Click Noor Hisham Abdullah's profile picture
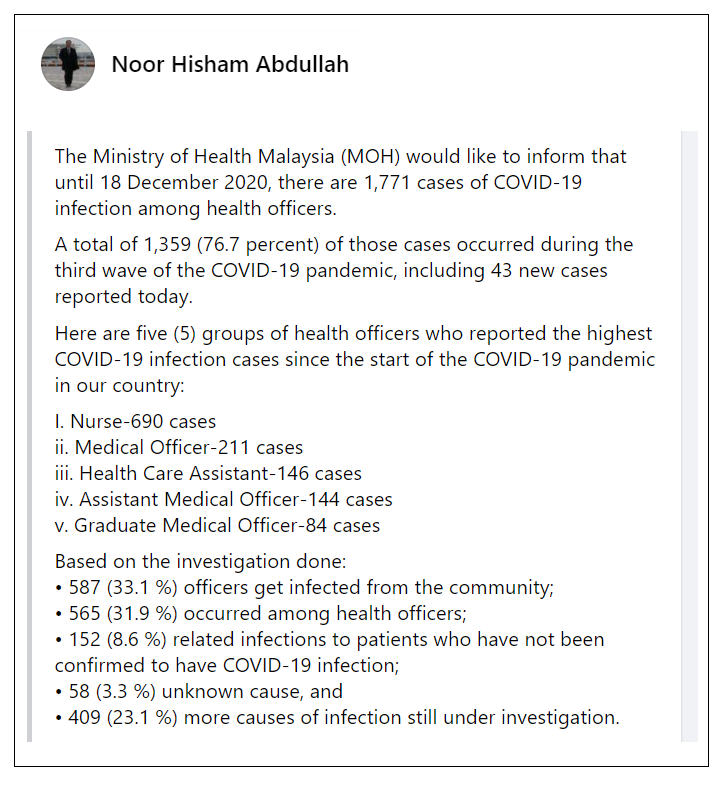Screen dimensions: 727x787 click(x=68, y=65)
